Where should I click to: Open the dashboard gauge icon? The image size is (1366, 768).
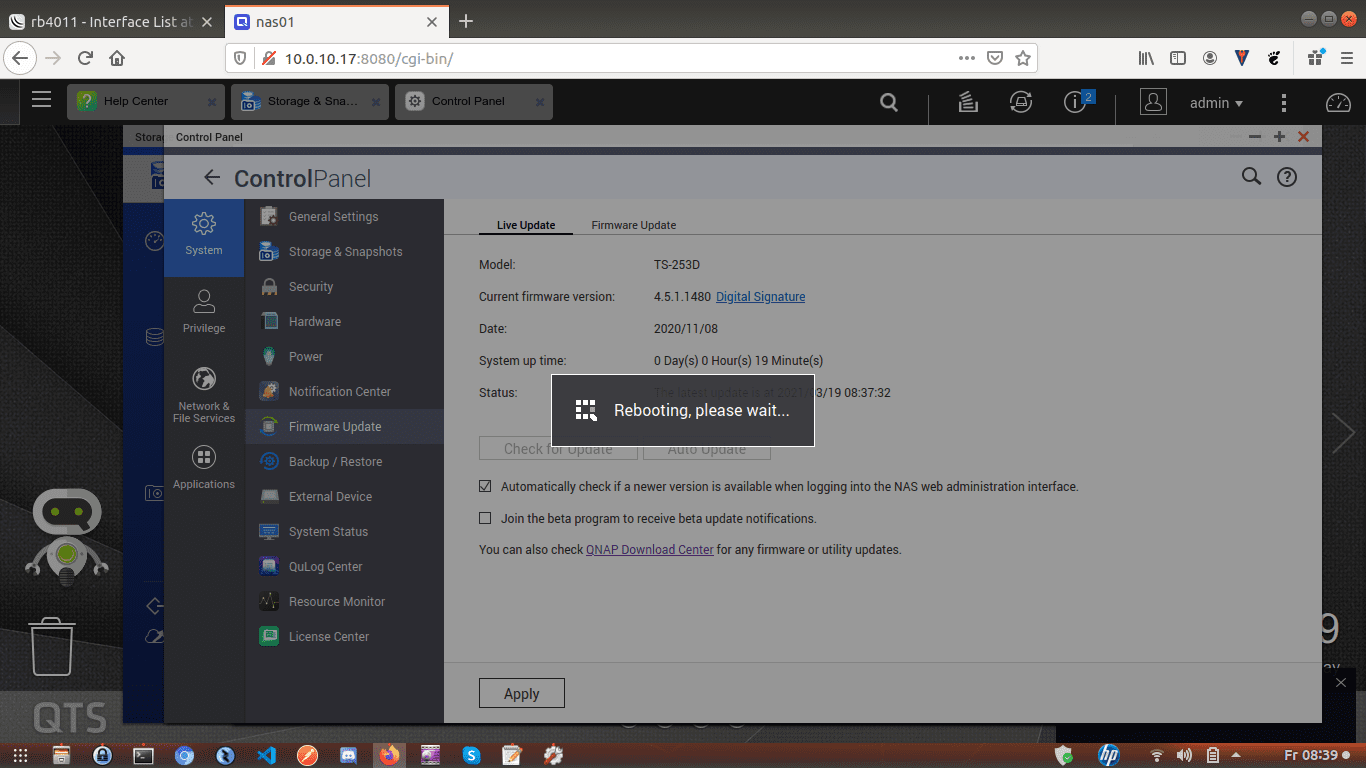pyautogui.click(x=1338, y=102)
